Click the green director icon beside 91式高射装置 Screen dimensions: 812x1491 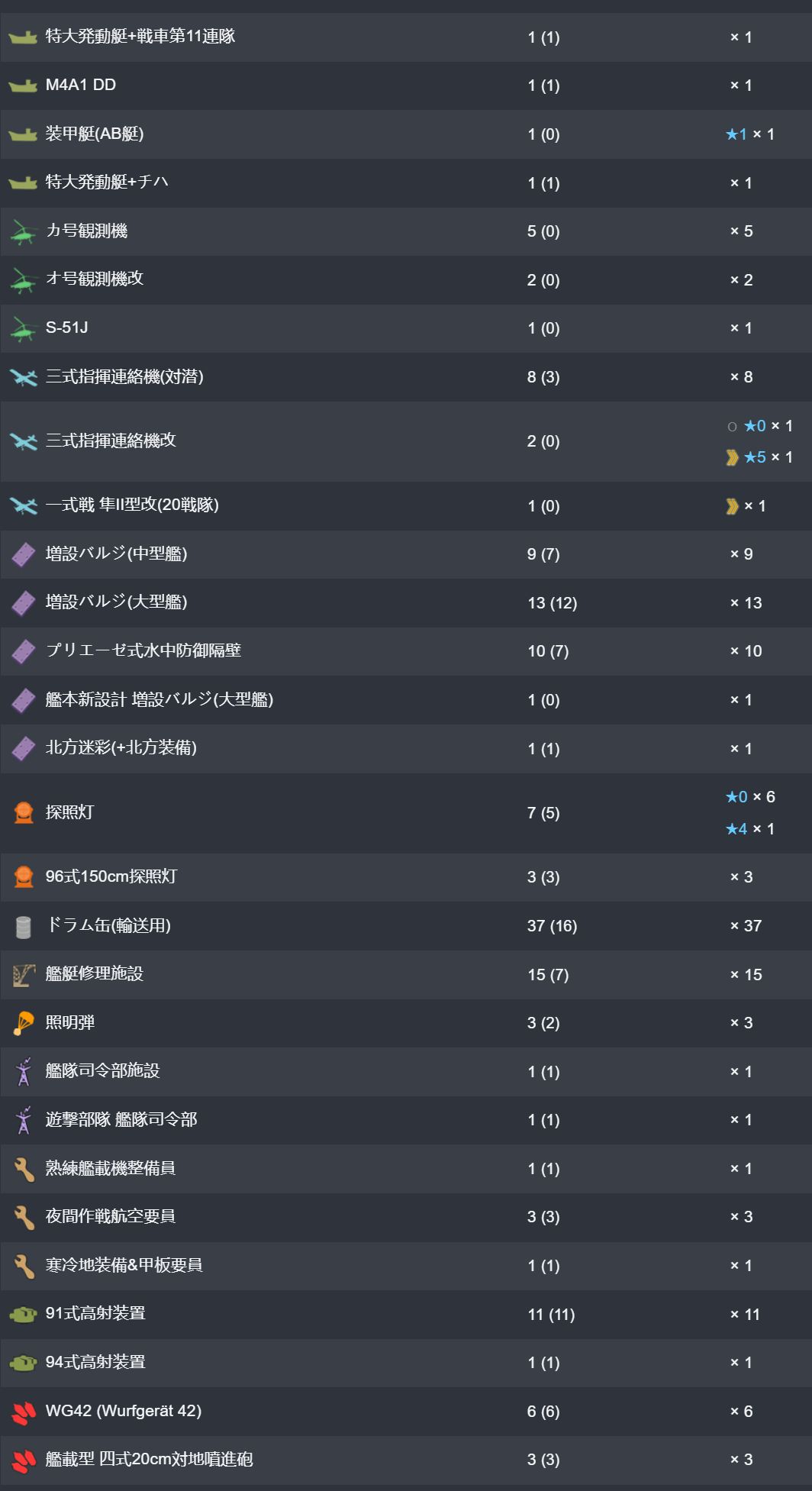pyautogui.click(x=23, y=1314)
